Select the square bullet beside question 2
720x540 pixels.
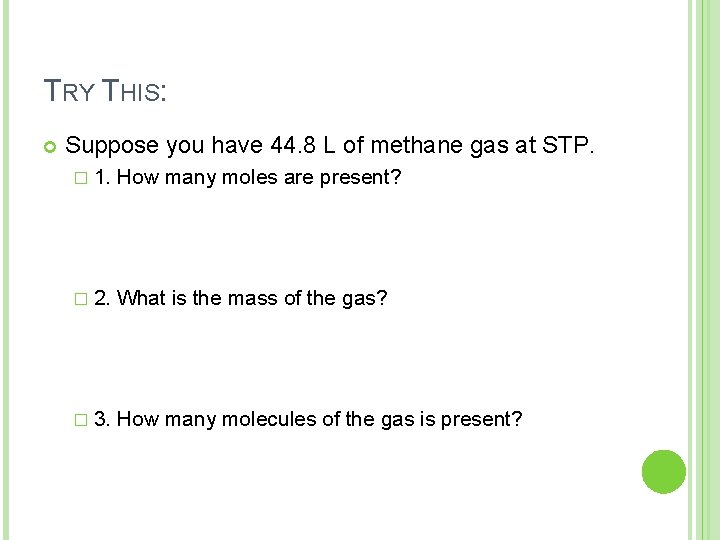click(81, 299)
